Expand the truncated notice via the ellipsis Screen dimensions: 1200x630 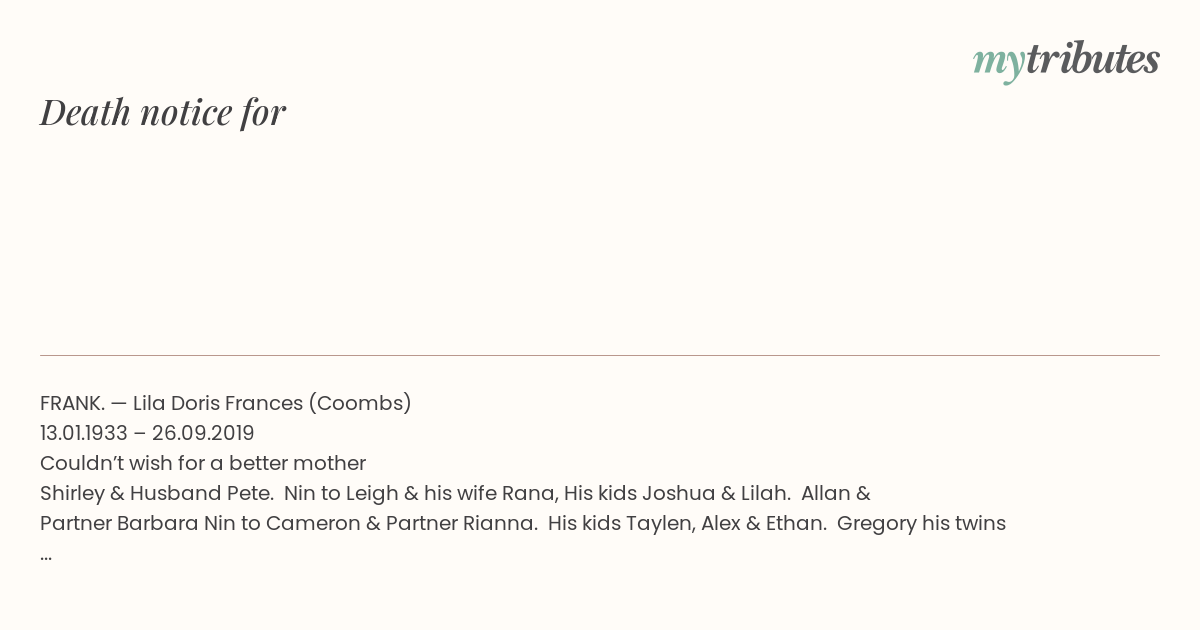[x=46, y=556]
